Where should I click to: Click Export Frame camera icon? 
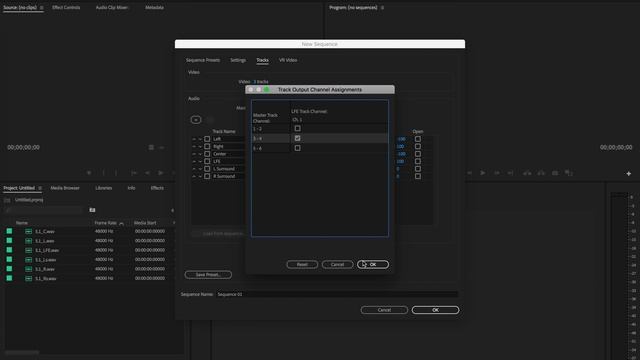pos(555,173)
